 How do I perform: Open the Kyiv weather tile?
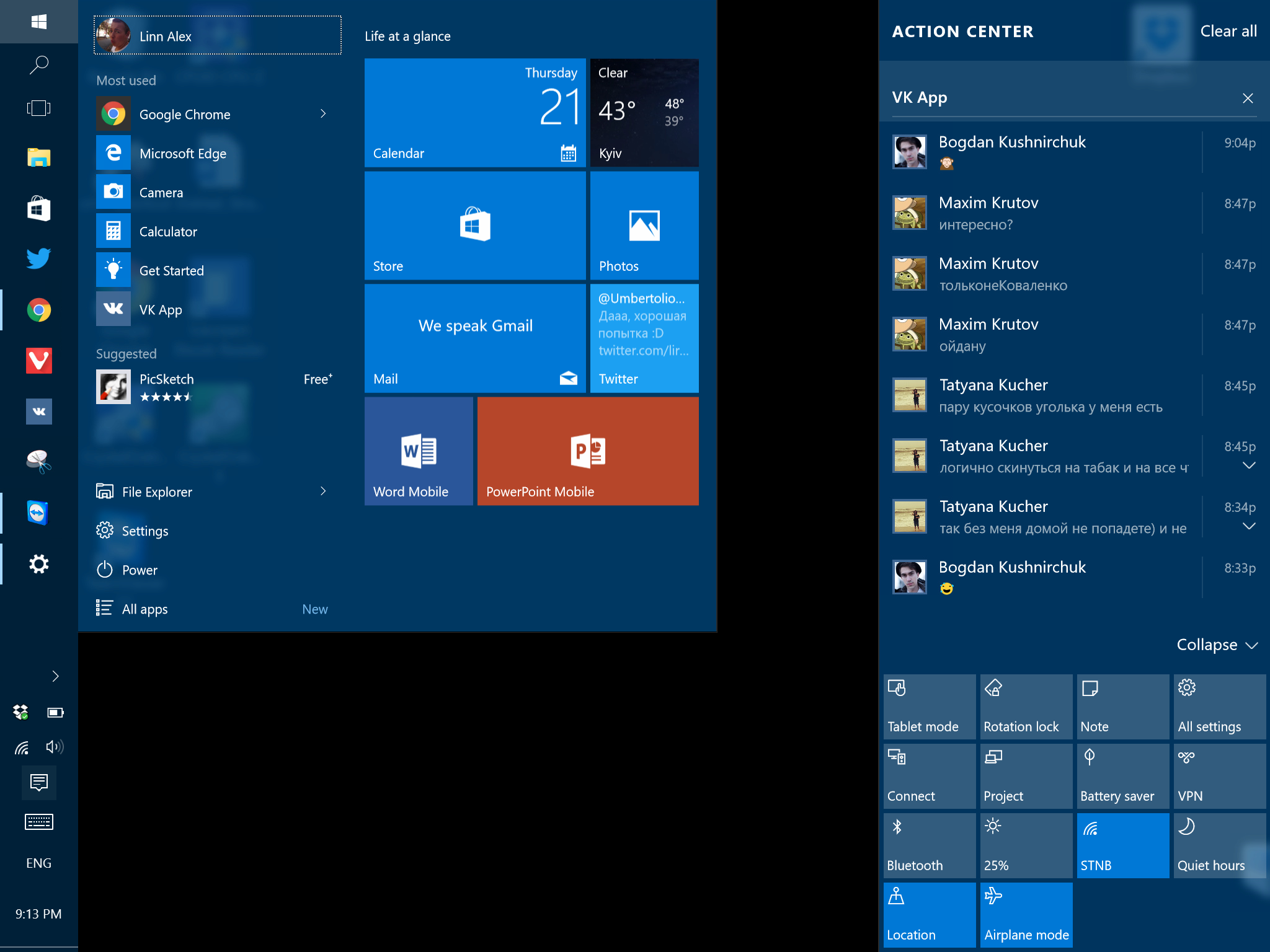tap(644, 113)
